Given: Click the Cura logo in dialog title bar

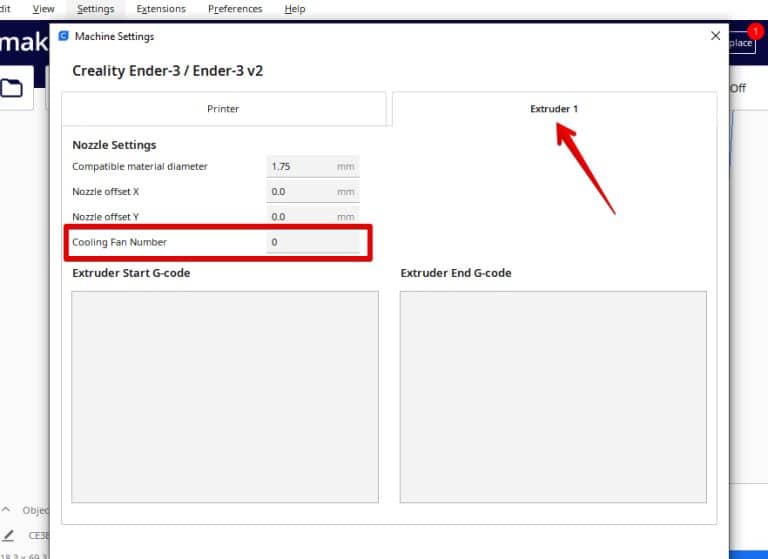Looking at the screenshot, I should pos(64,36).
